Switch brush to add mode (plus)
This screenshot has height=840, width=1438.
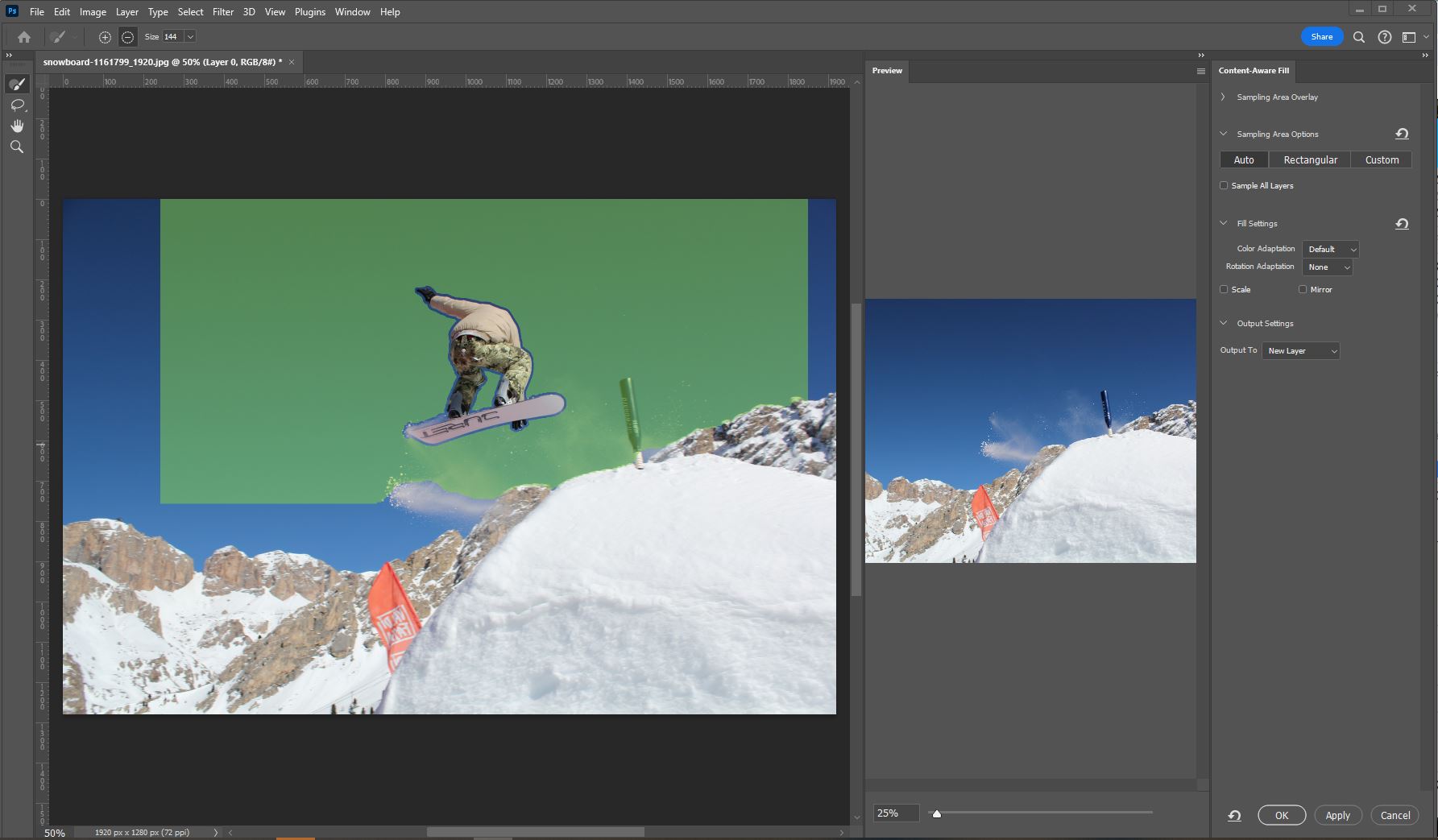coord(105,37)
